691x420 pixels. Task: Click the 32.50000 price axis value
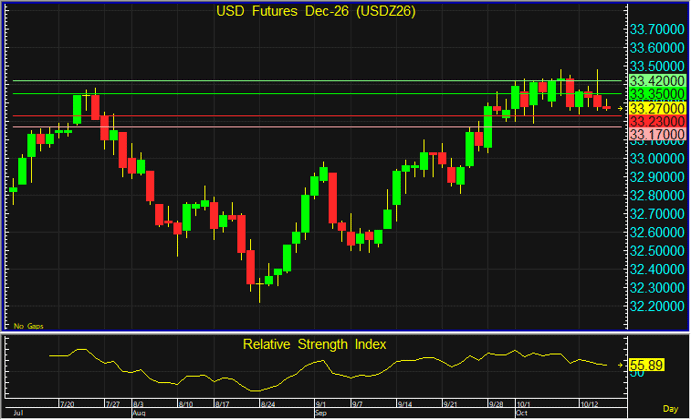(x=657, y=251)
